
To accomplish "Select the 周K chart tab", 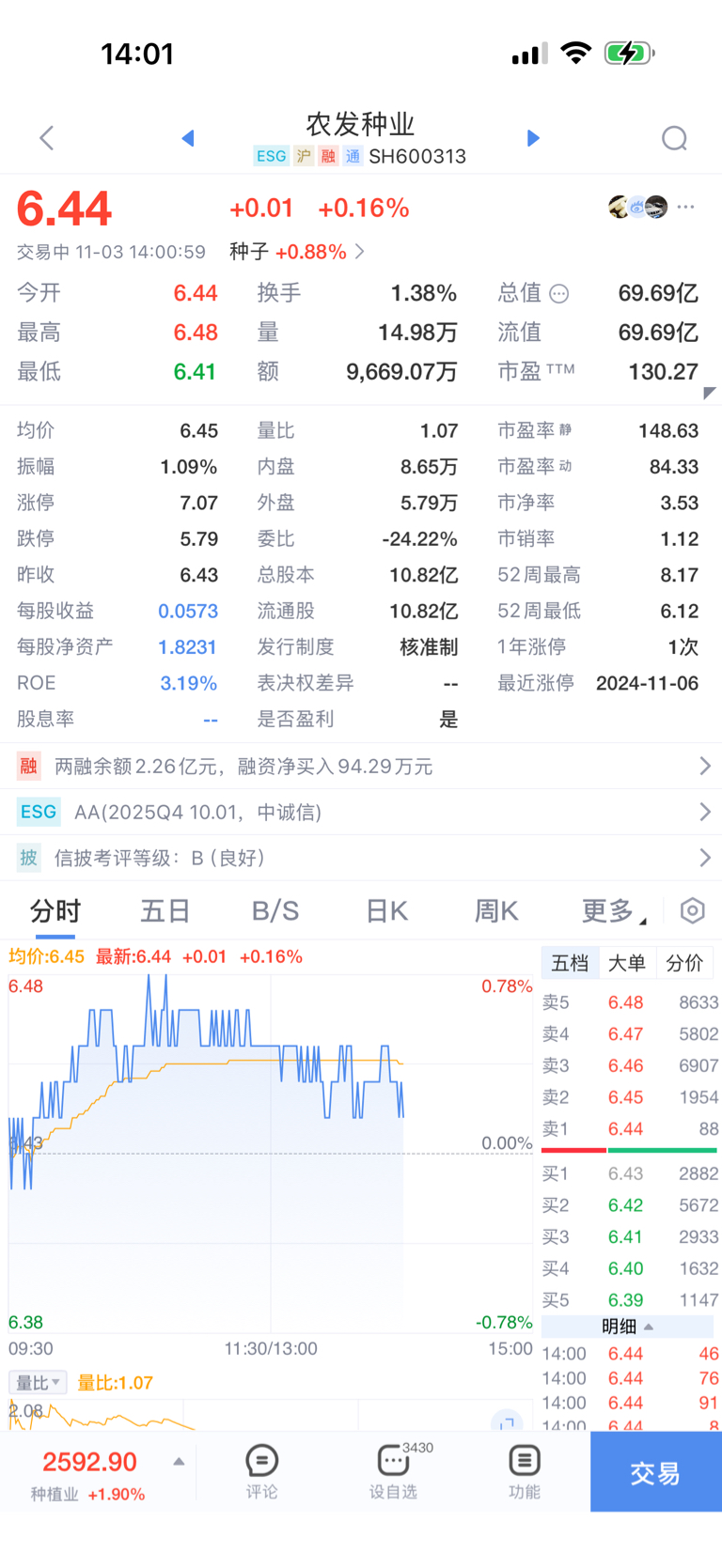I will coord(496,910).
